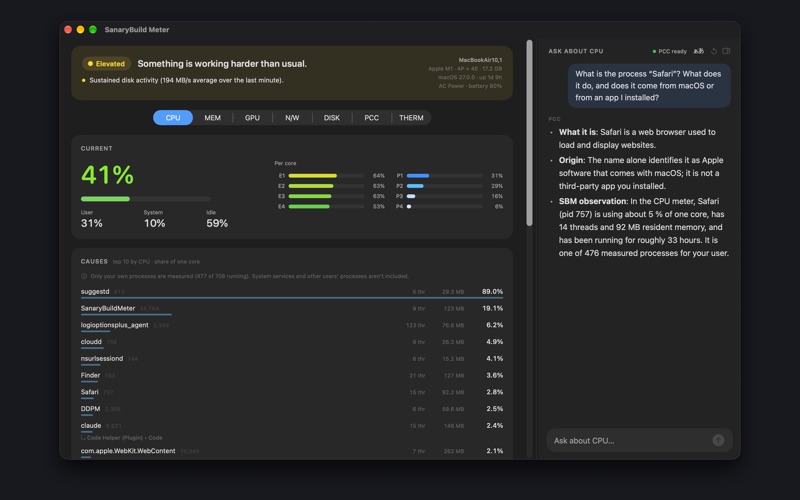Select the nsurlsessiond process row

tap(292, 359)
